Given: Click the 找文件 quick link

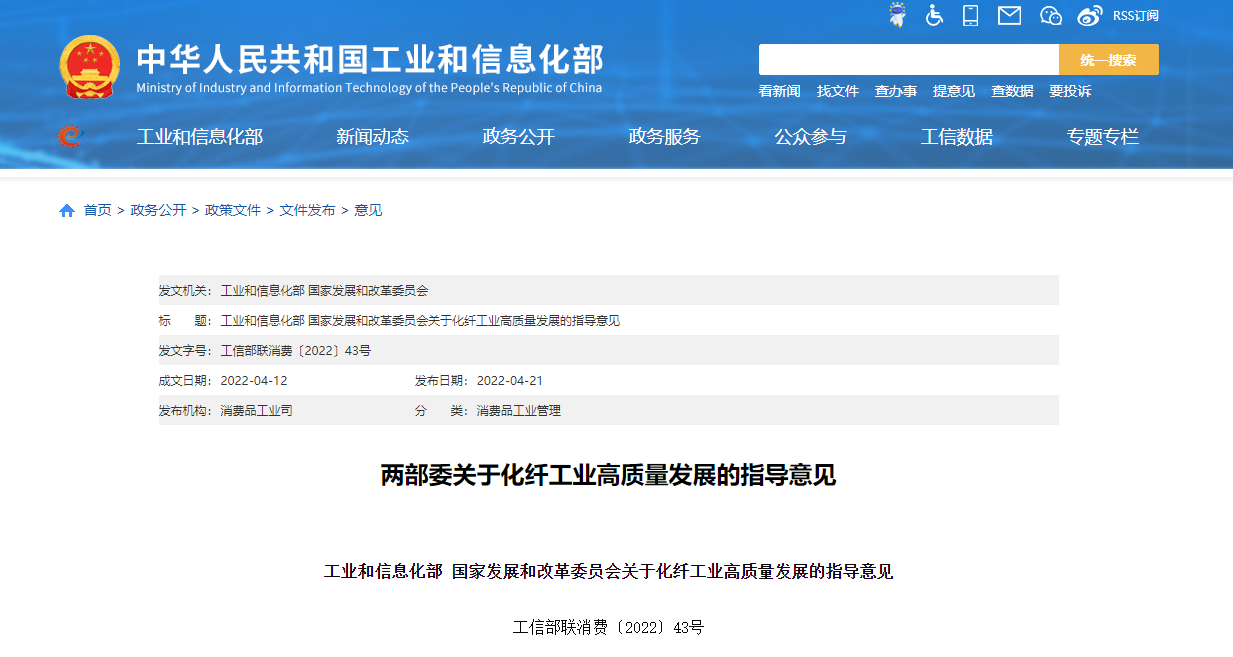Looking at the screenshot, I should click(x=837, y=91).
